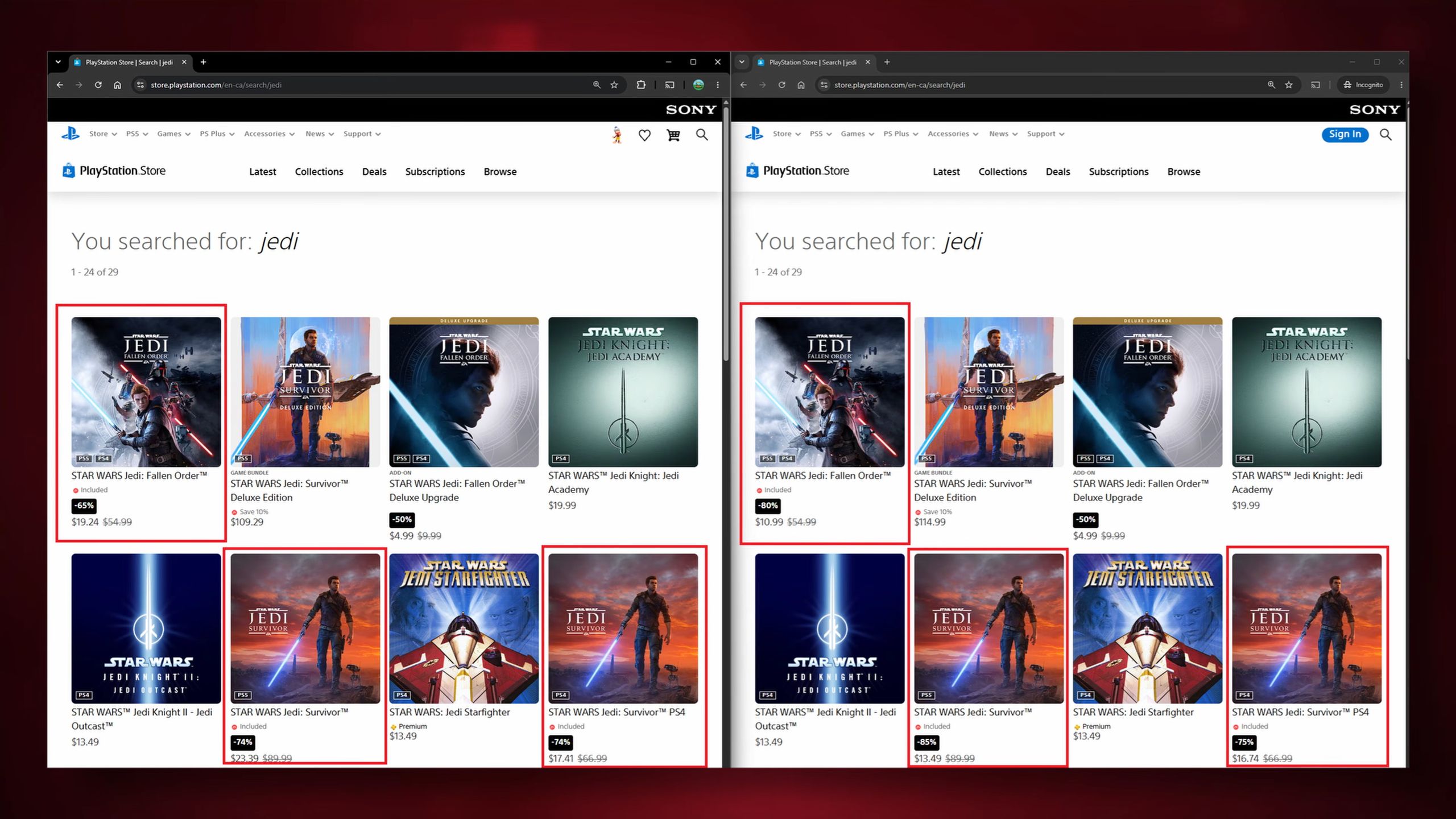Image resolution: width=1456 pixels, height=819 pixels.
Task: Open Browse tab in right PlayStation Store
Action: coord(1184,172)
